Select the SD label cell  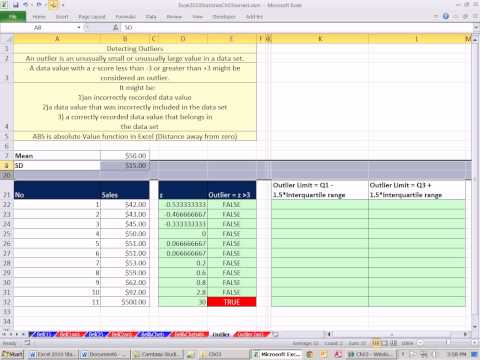57,165
